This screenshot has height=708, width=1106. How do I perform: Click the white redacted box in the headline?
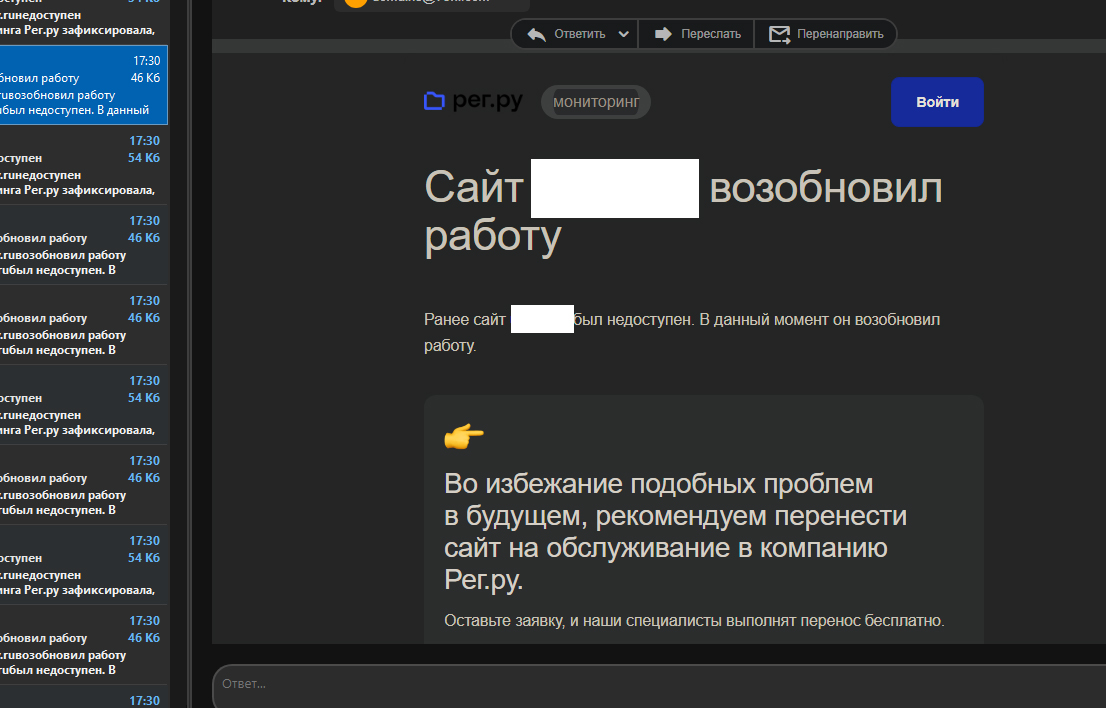(614, 188)
